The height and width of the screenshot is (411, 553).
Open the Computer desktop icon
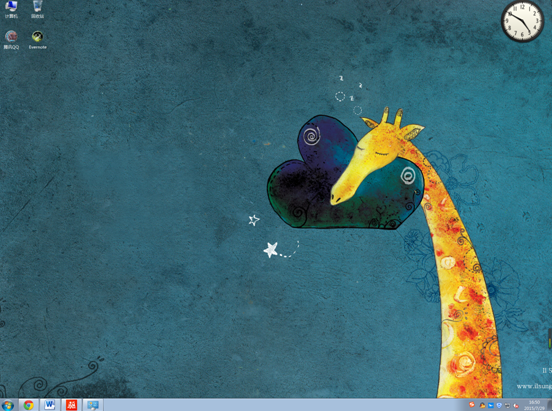[11, 10]
